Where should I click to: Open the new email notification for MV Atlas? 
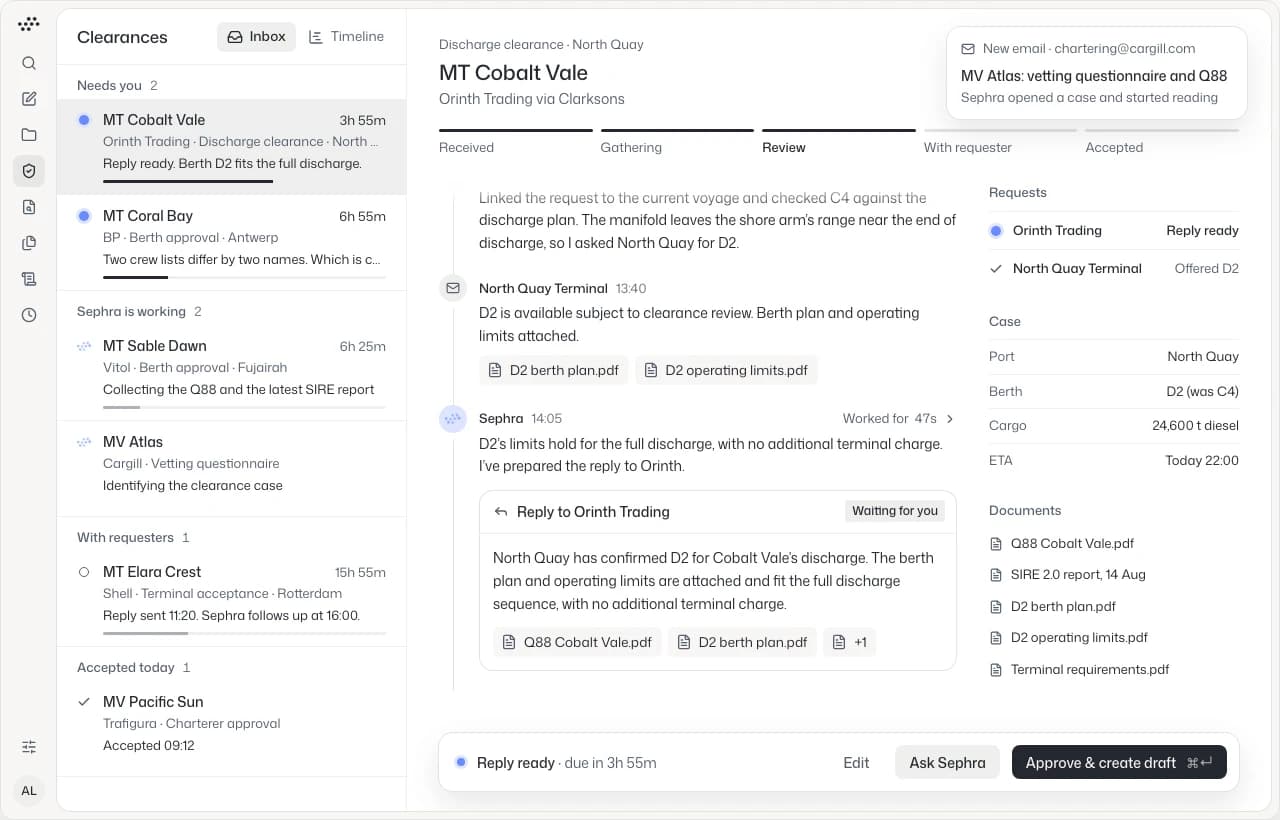point(1096,73)
